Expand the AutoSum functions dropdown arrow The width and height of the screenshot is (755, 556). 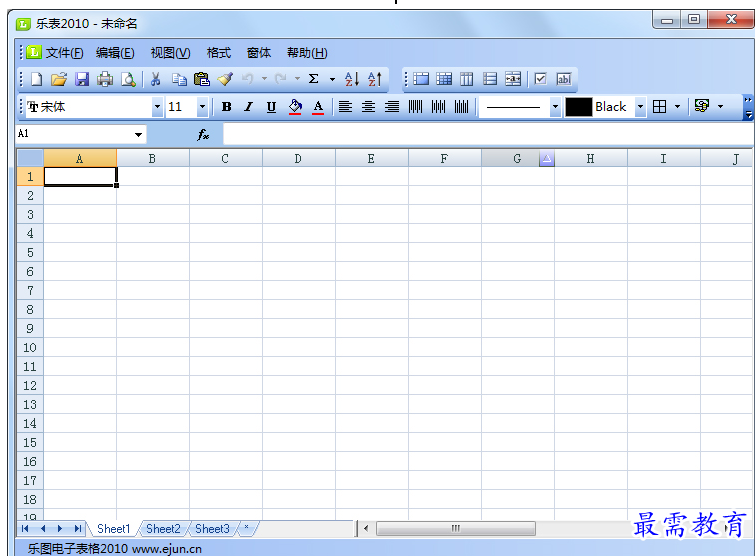332,79
